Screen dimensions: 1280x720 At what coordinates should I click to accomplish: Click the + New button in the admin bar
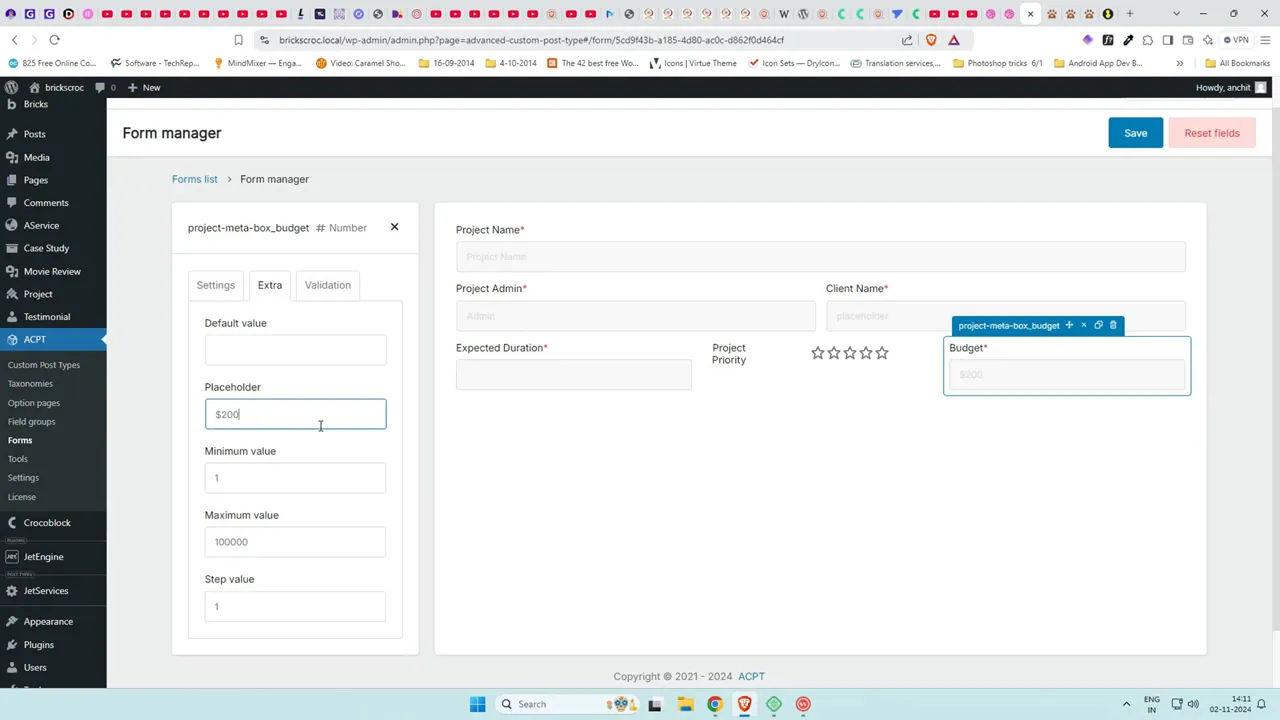tap(145, 87)
